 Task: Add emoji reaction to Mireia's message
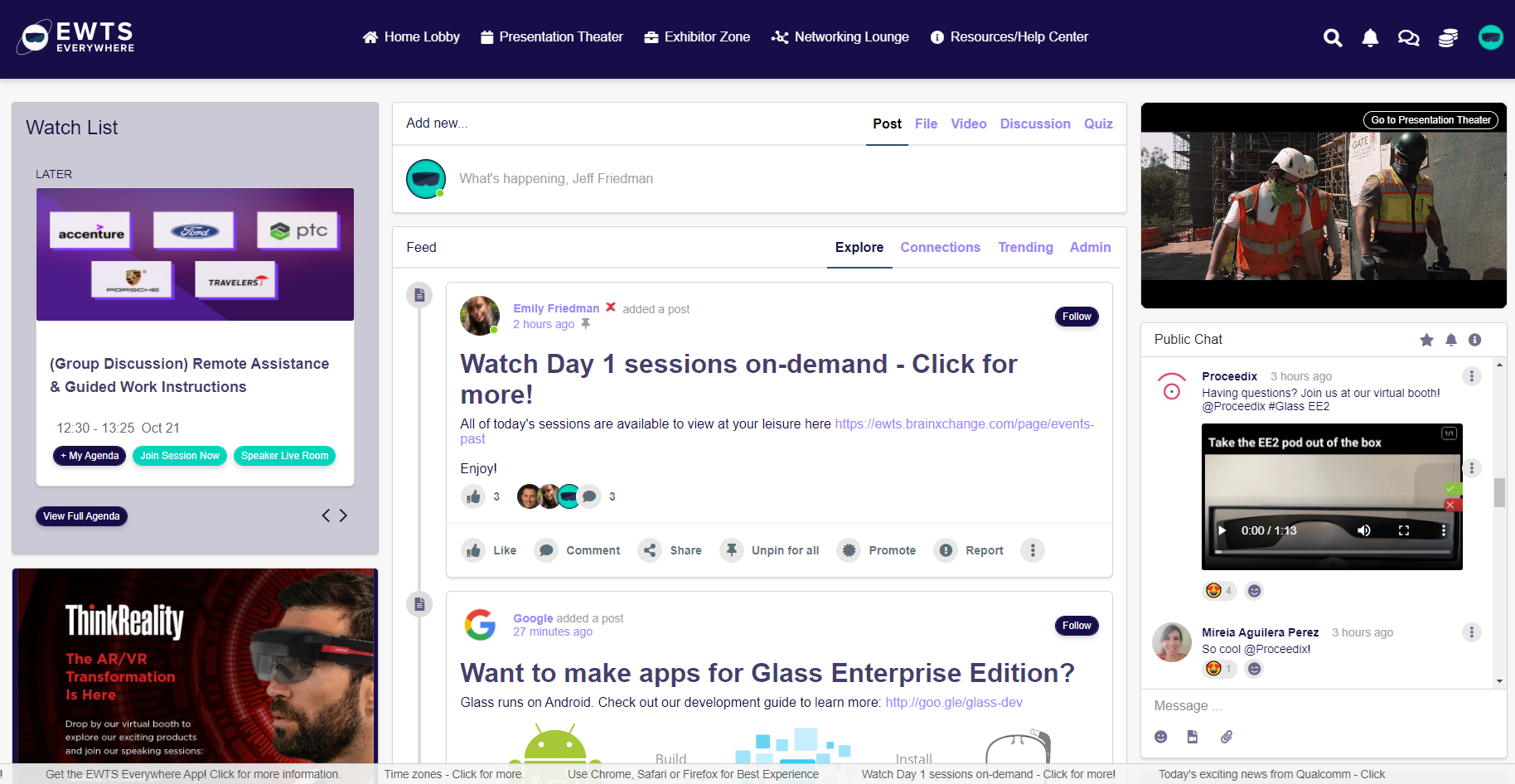[1255, 669]
